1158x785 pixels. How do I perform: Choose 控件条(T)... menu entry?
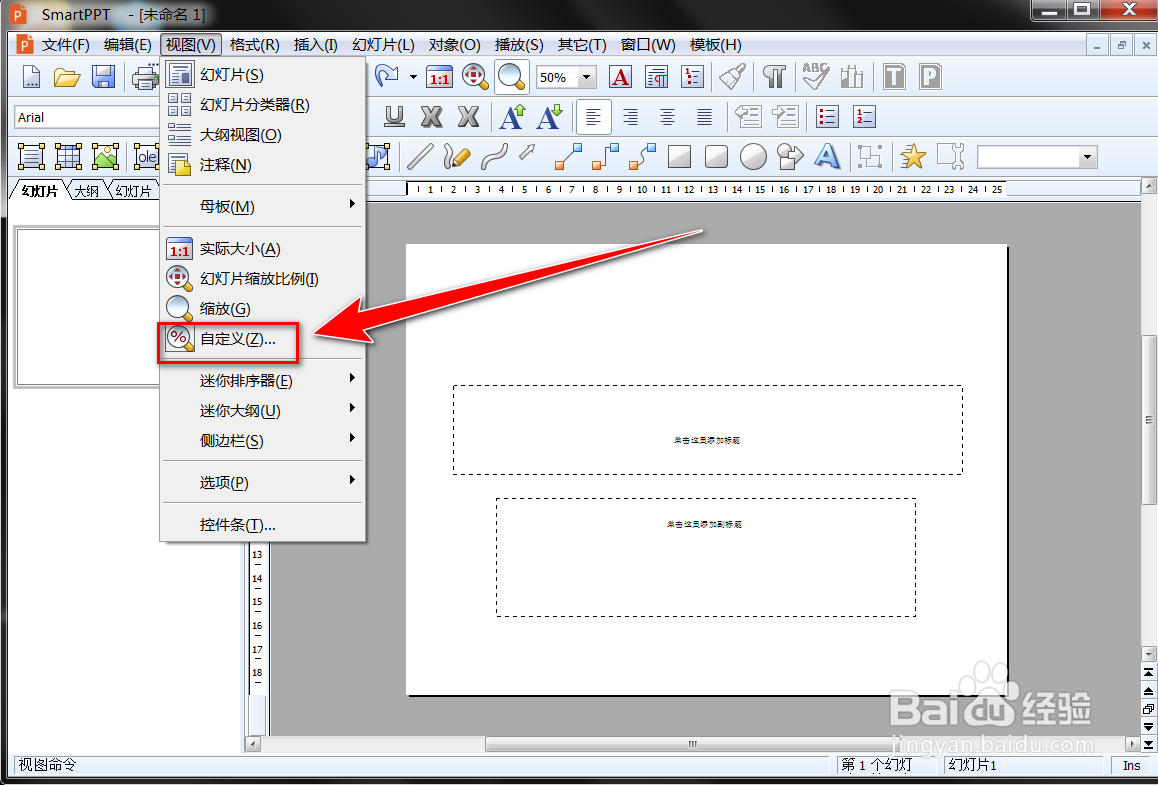coord(263,525)
